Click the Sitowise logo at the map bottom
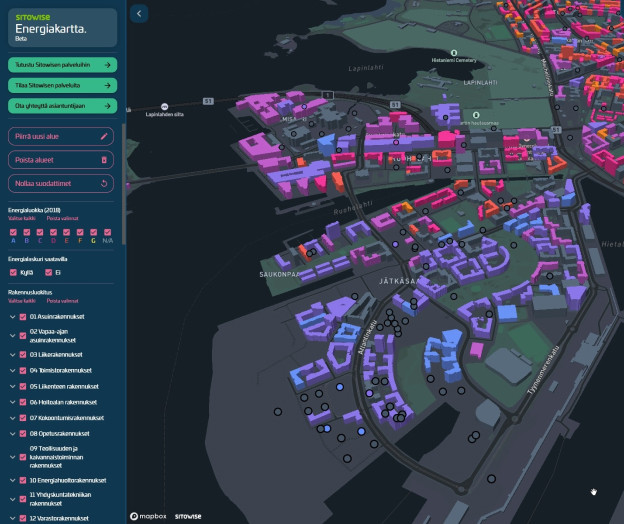Viewport: 624px width, 524px height. coord(188,516)
